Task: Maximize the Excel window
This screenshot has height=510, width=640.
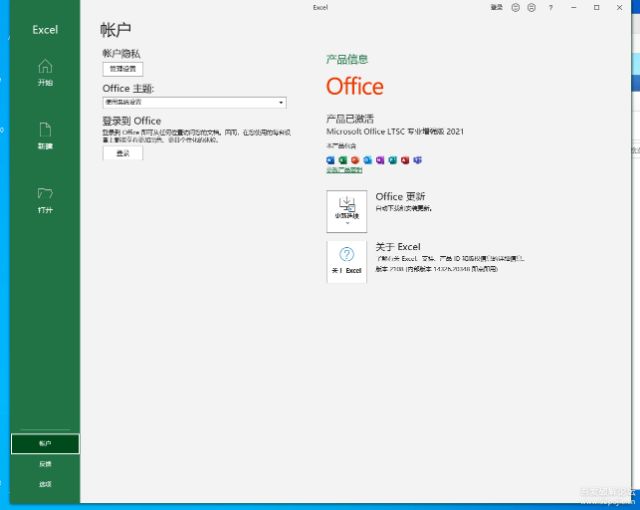Action: [596, 7]
